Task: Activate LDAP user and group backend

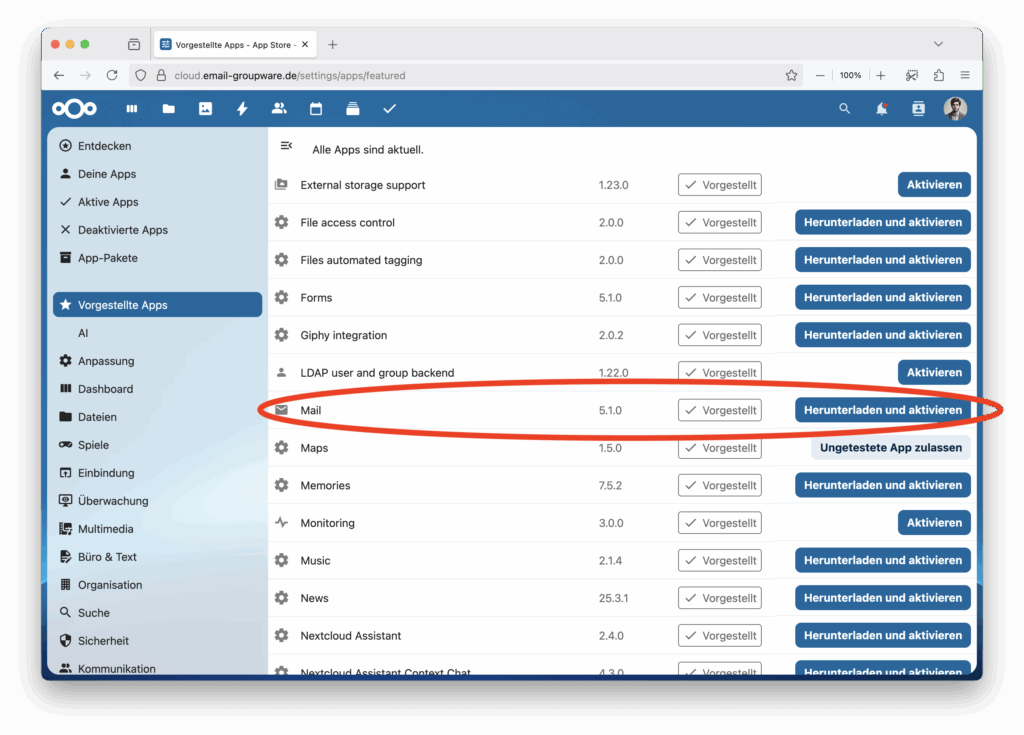Action: pyautogui.click(x=934, y=372)
